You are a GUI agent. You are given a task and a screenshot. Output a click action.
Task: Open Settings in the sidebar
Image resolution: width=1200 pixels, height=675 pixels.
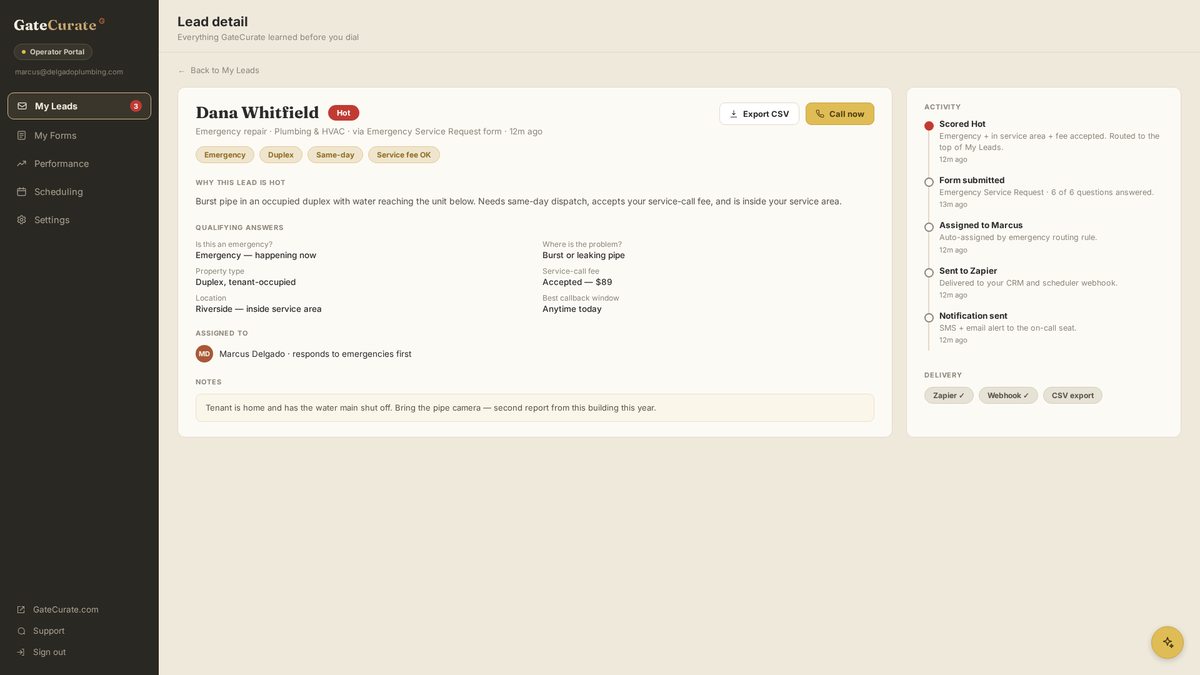click(x=79, y=219)
